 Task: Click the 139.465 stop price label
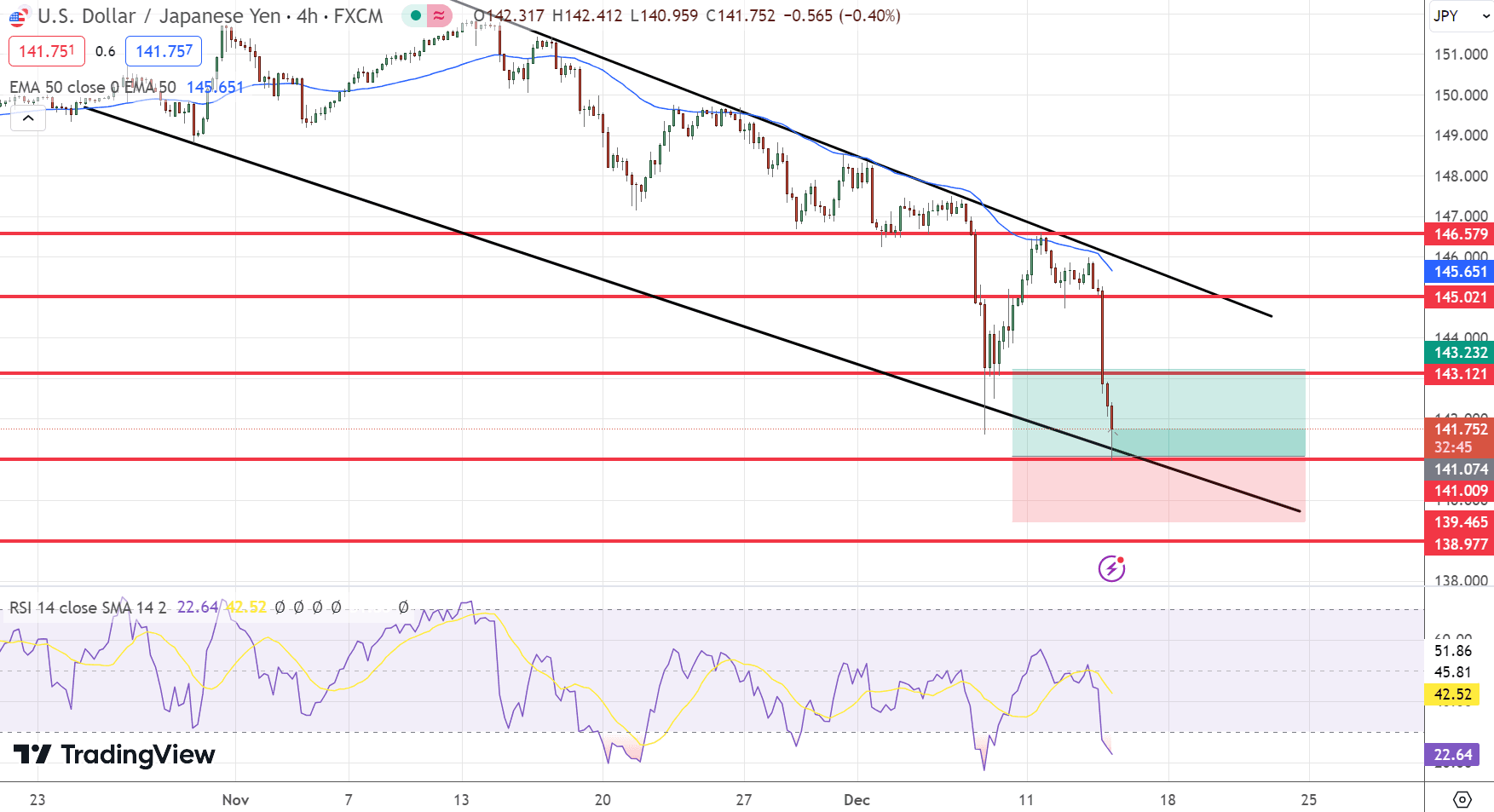click(x=1460, y=522)
